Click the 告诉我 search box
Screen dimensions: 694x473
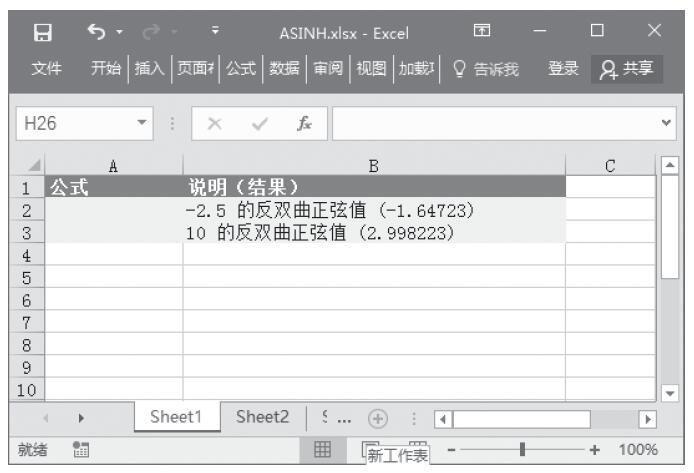pos(484,69)
